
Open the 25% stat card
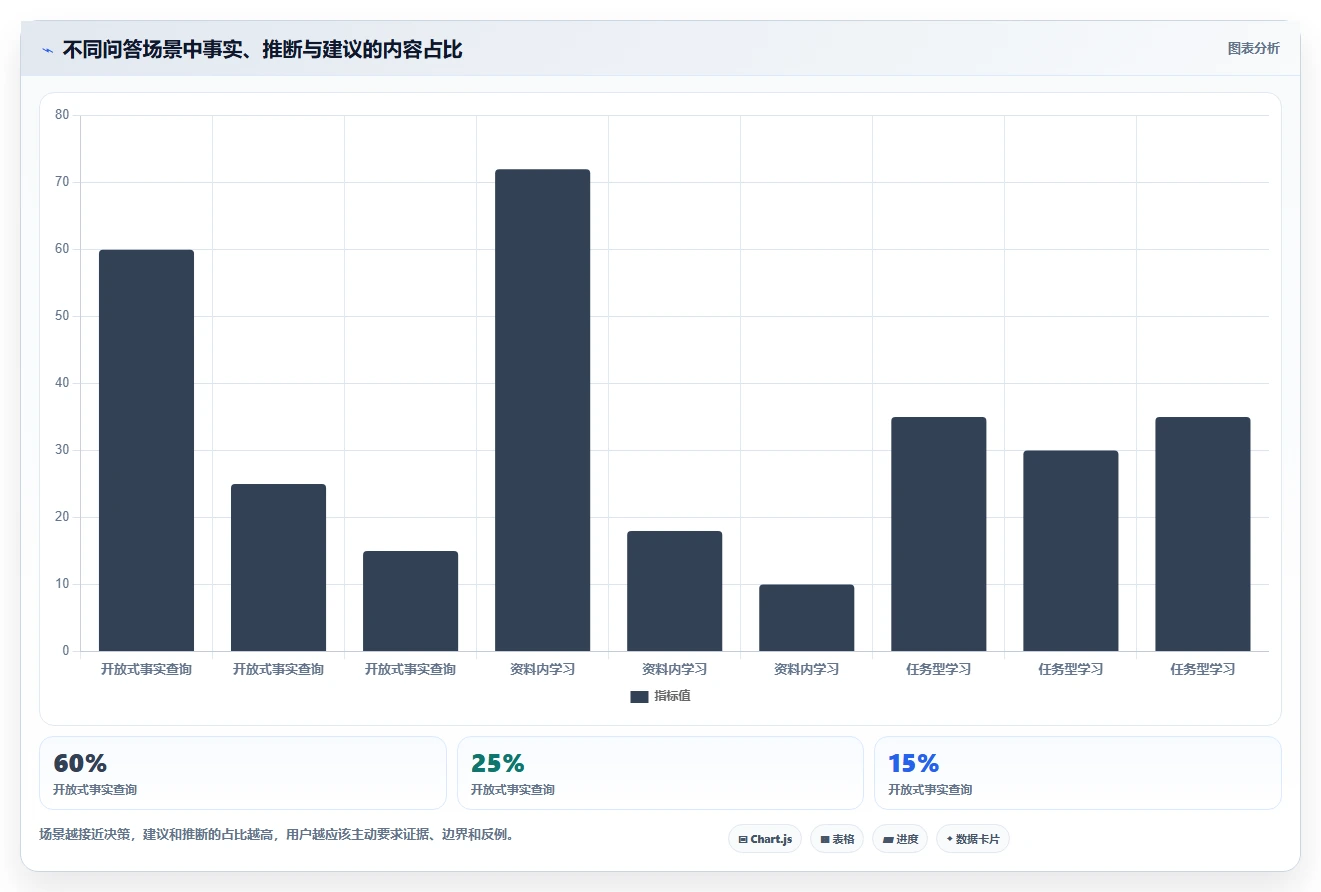(660, 773)
